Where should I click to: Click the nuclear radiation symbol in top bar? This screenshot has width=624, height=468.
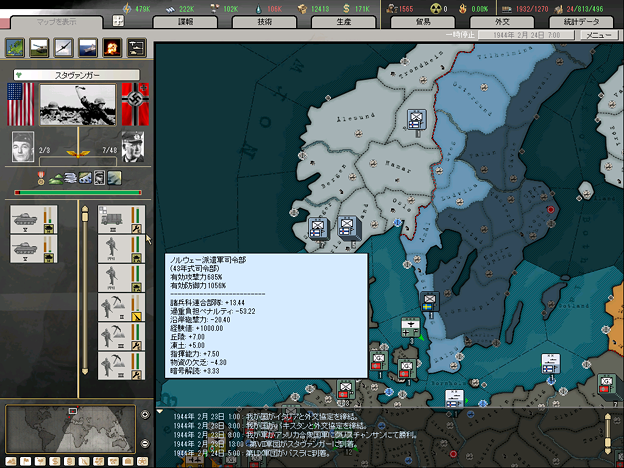point(436,8)
